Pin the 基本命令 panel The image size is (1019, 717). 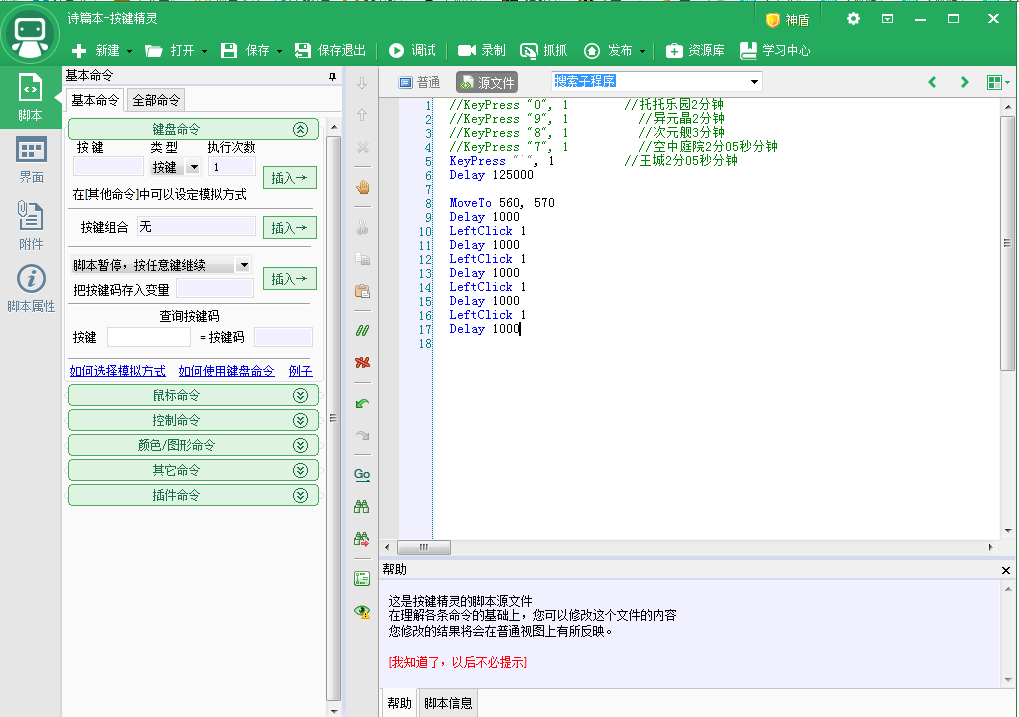[332, 77]
